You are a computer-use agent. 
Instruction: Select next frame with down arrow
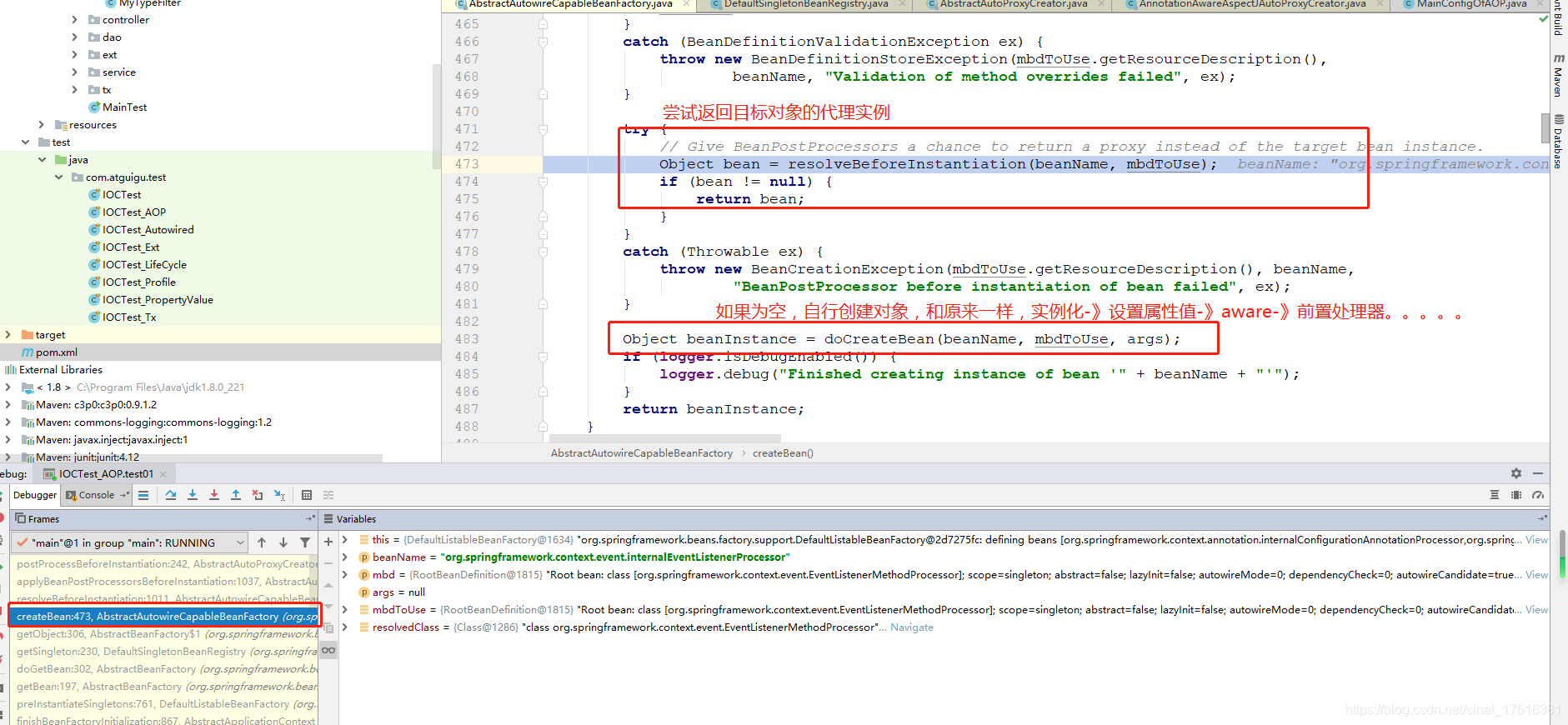pyautogui.click(x=283, y=542)
